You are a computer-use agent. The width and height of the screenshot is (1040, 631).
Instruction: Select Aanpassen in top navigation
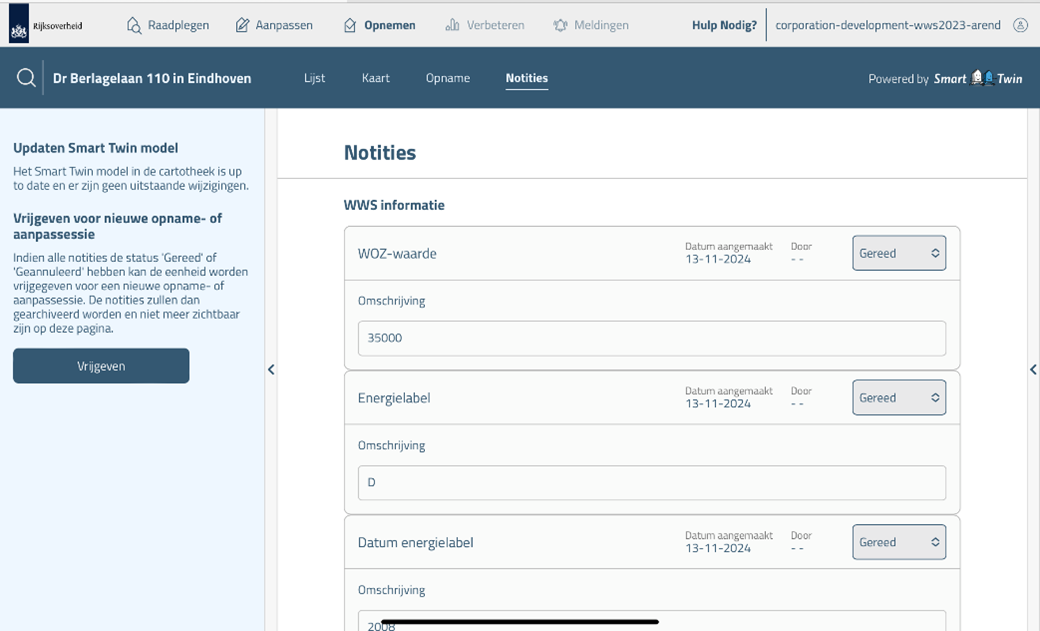[x=274, y=25]
